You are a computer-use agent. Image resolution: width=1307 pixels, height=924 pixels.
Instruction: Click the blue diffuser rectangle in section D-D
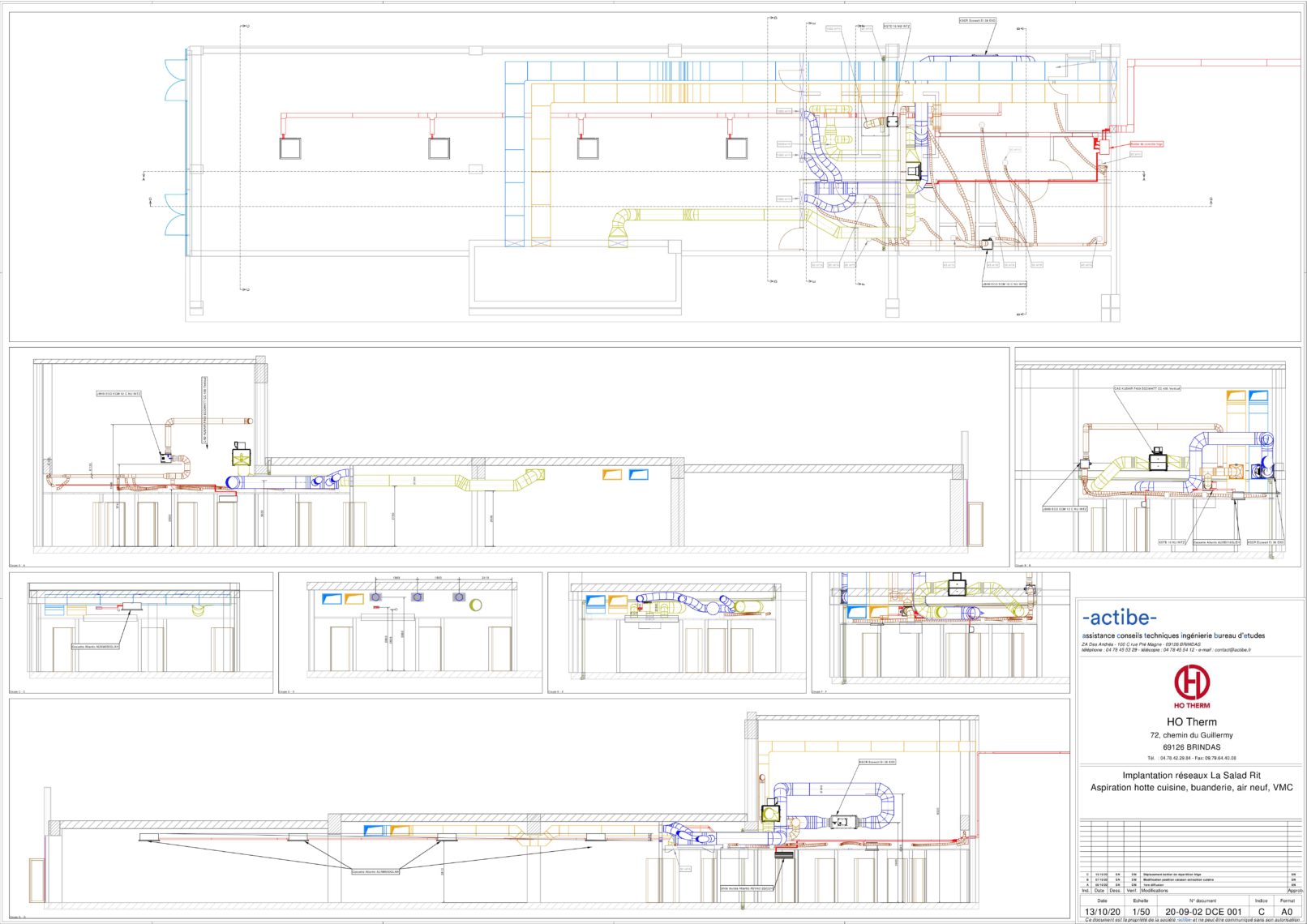332,599
